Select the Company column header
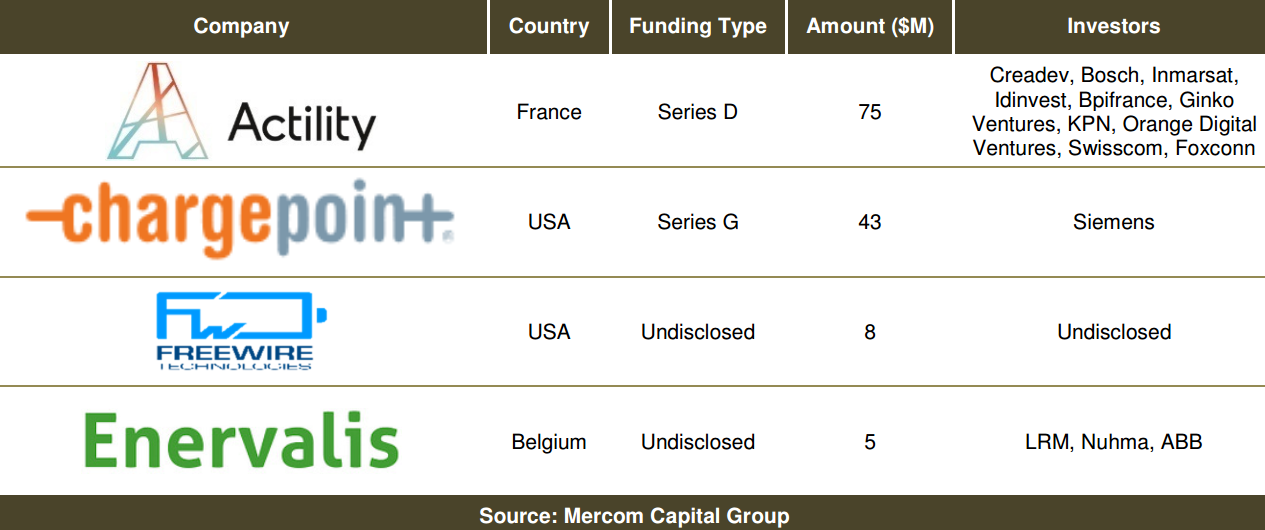This screenshot has height=530, width=1265. point(241,27)
